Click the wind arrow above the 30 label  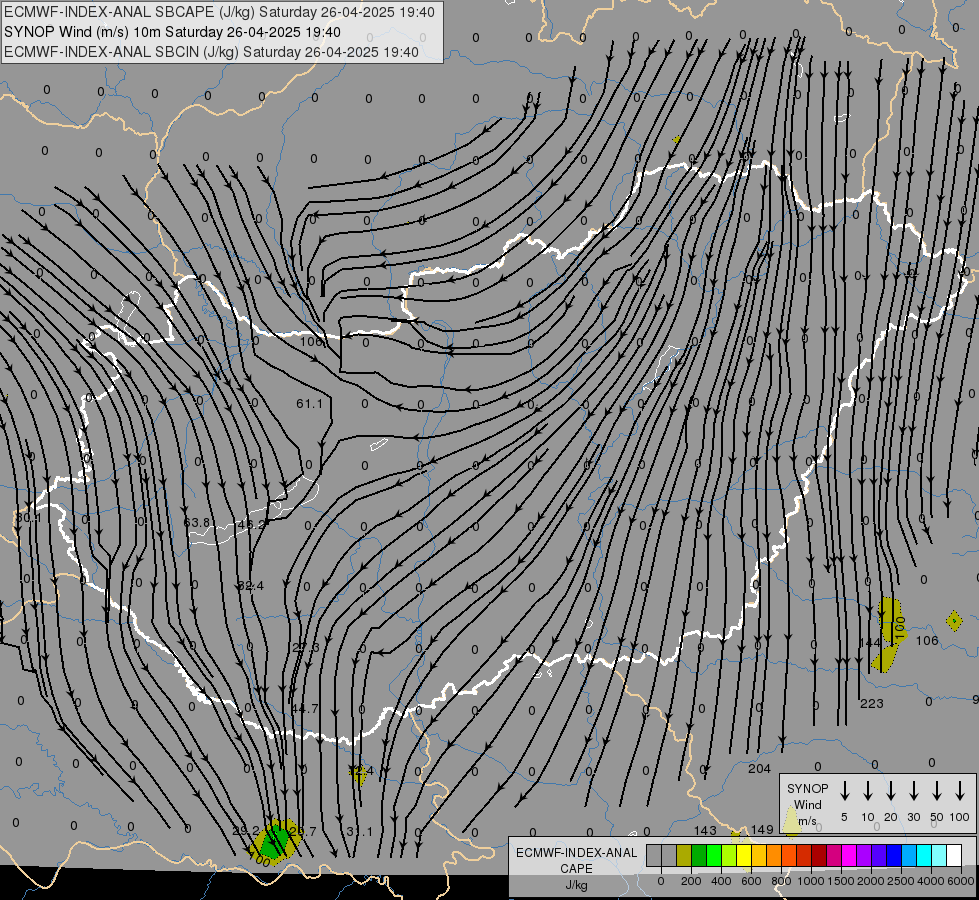click(x=913, y=791)
